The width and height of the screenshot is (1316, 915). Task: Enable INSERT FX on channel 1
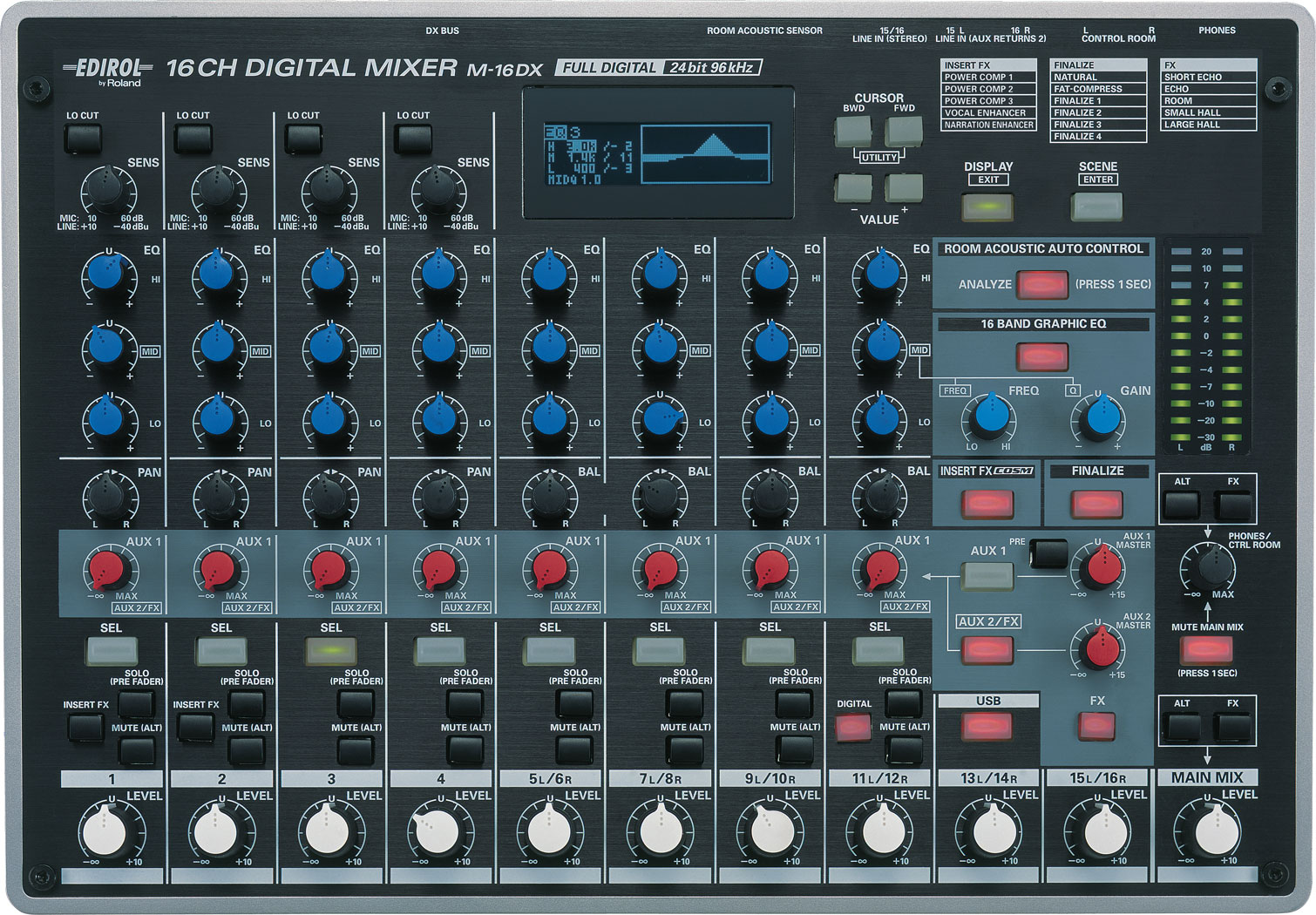pyautogui.click(x=85, y=728)
